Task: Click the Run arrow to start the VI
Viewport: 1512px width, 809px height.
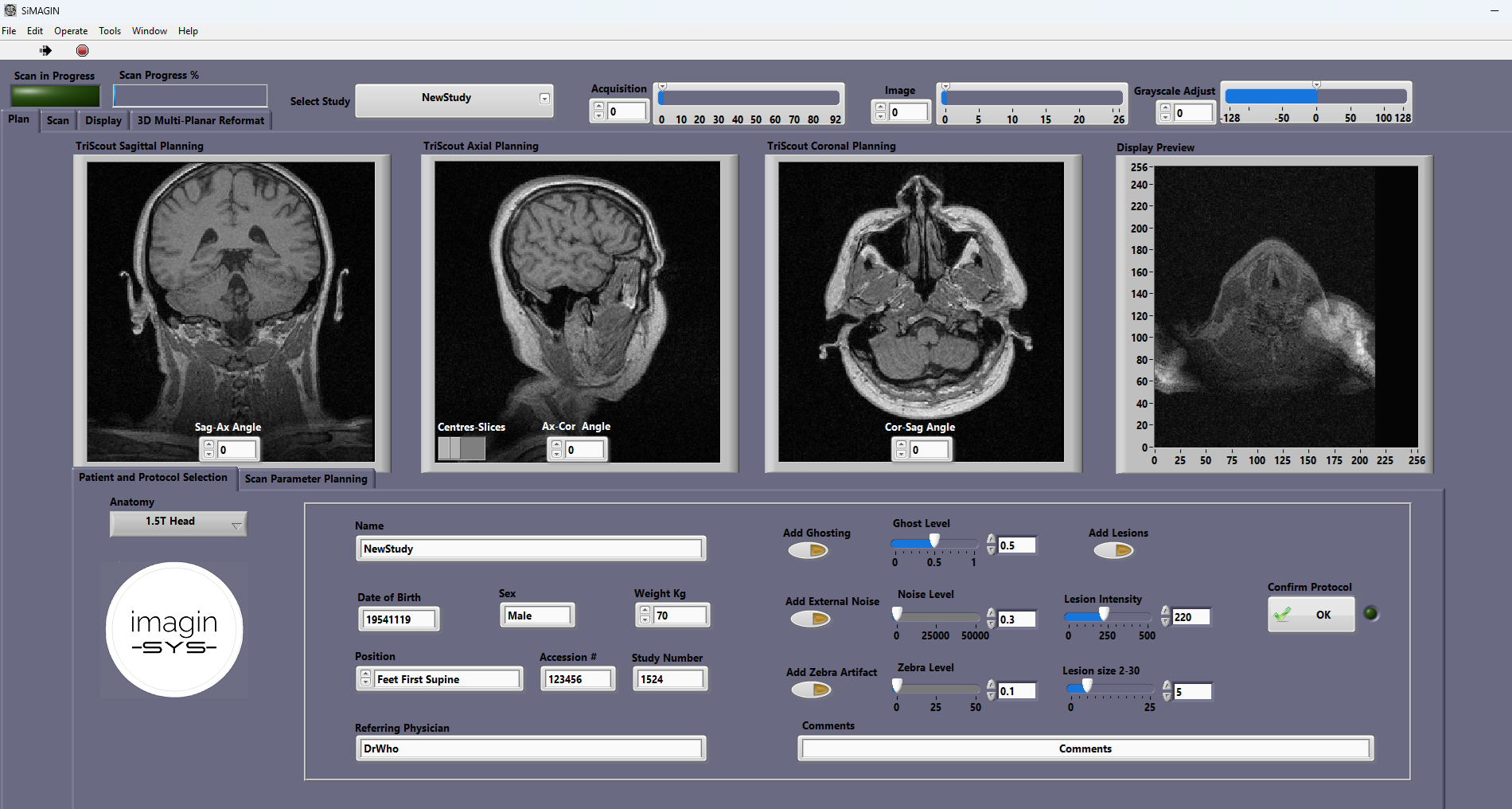Action: [x=45, y=50]
